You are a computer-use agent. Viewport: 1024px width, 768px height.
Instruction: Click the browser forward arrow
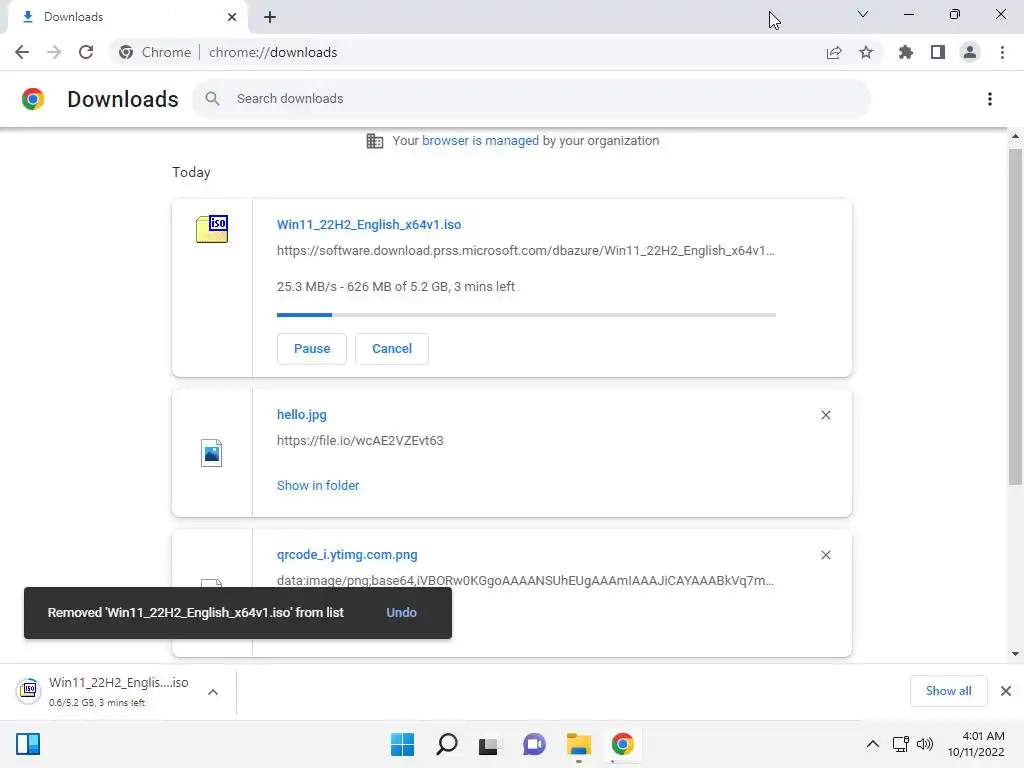pos(54,52)
